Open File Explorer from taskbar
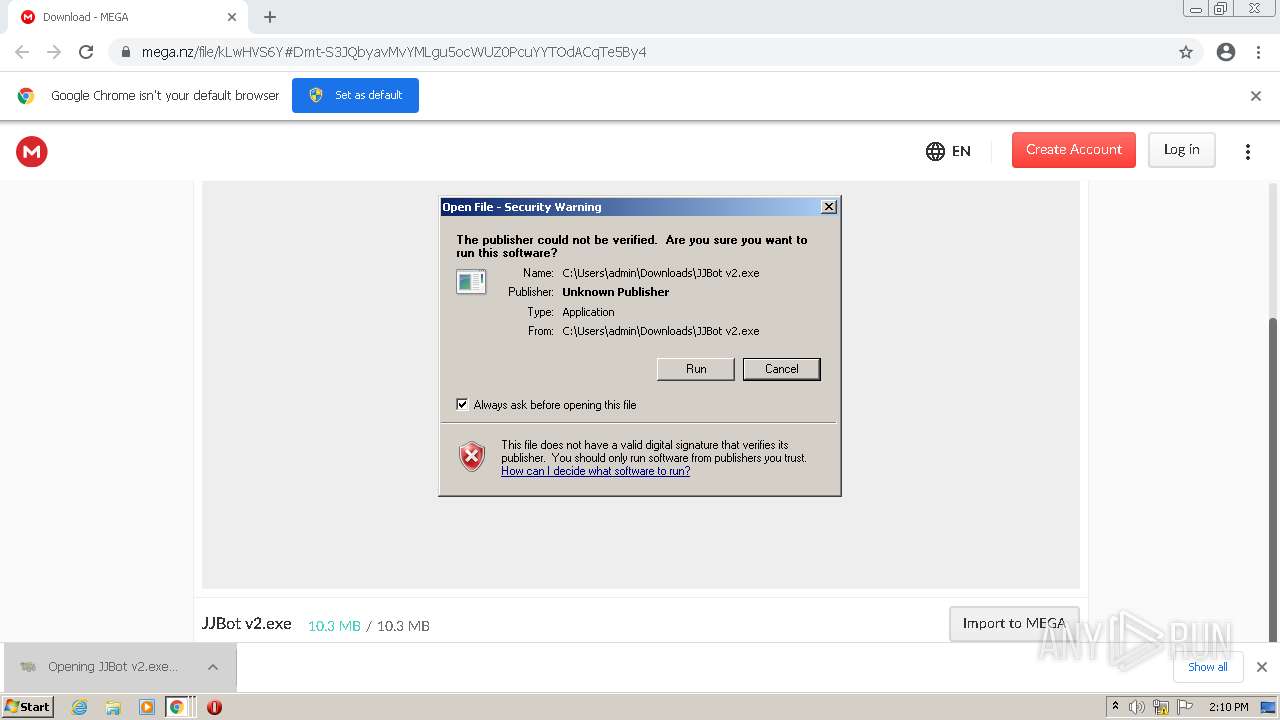 pyautogui.click(x=113, y=707)
